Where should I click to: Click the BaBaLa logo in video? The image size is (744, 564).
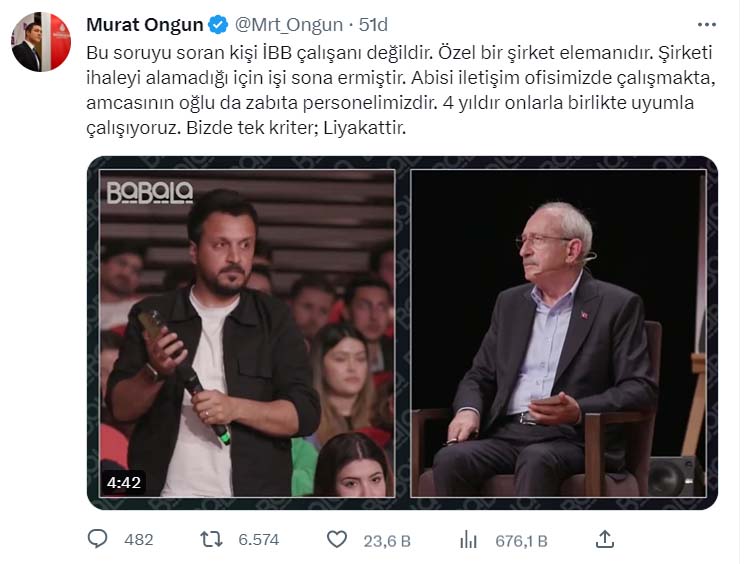pyautogui.click(x=150, y=193)
